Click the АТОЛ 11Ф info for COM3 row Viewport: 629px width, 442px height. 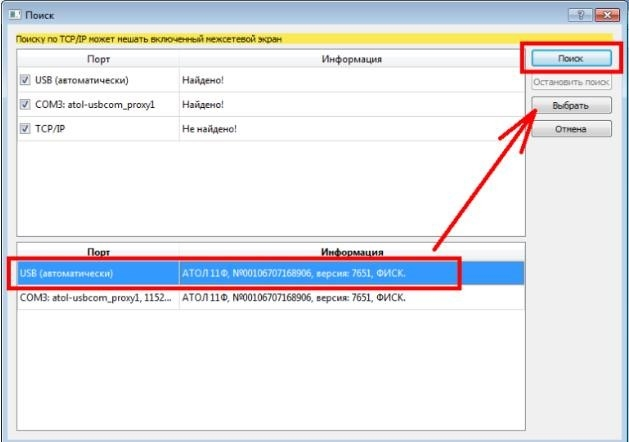tap(294, 298)
